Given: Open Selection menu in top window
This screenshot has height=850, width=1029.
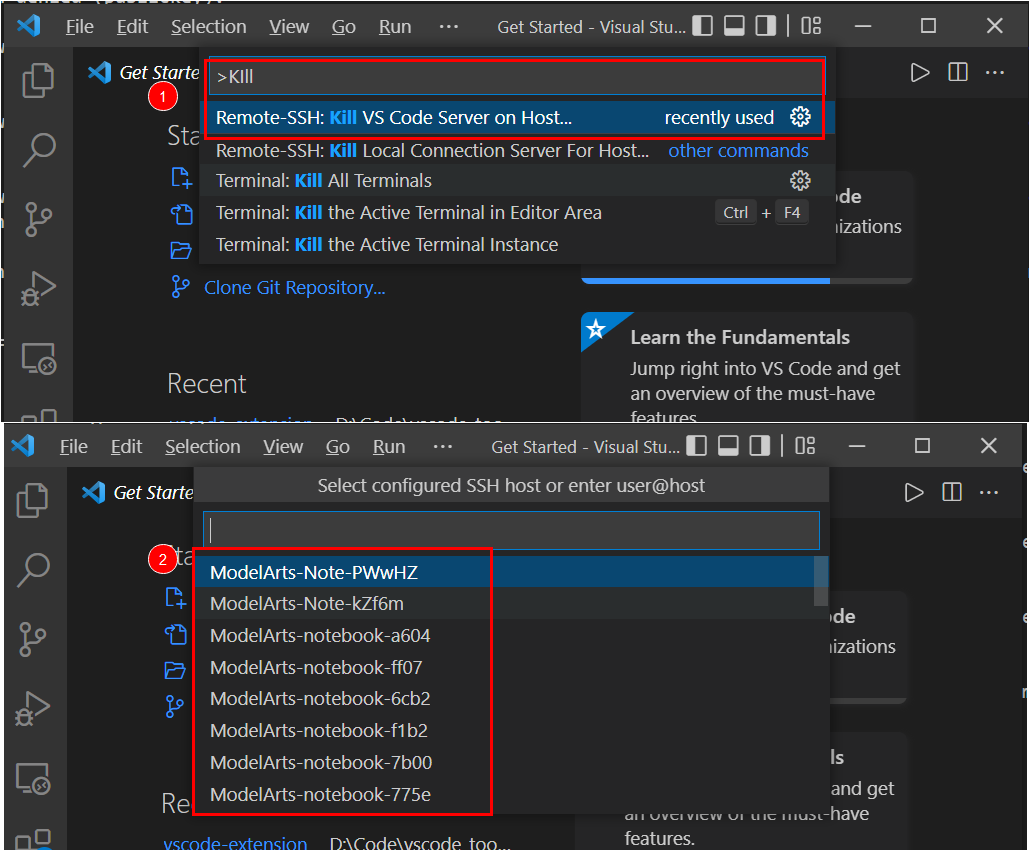Looking at the screenshot, I should pyautogui.click(x=209, y=27).
